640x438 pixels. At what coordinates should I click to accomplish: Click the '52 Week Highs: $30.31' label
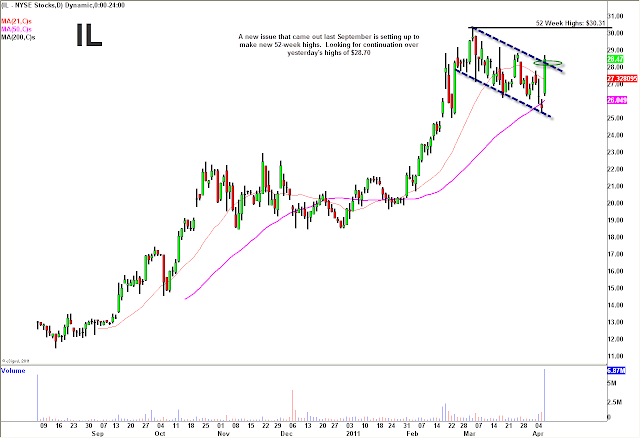point(571,23)
